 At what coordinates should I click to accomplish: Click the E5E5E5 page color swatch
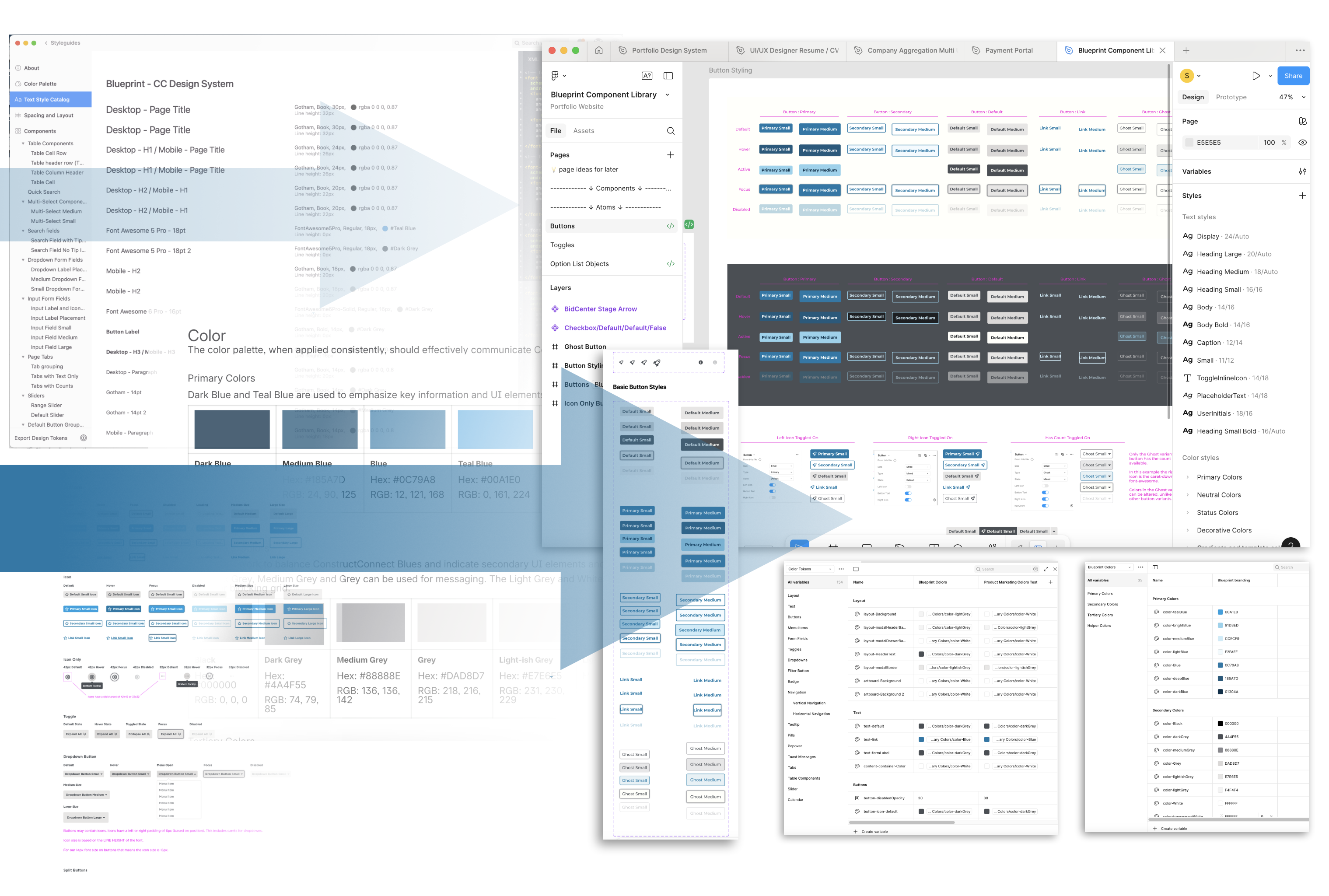coord(1189,142)
